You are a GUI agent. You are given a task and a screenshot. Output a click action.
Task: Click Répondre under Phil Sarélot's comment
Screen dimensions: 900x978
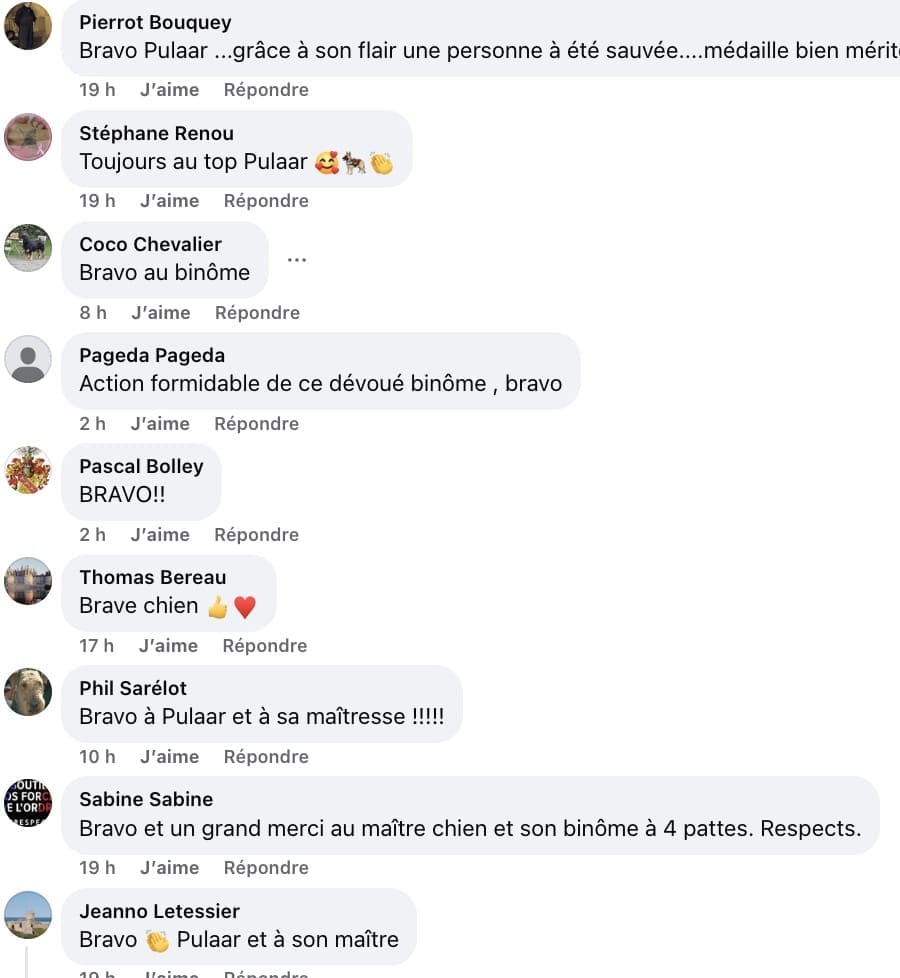[266, 757]
